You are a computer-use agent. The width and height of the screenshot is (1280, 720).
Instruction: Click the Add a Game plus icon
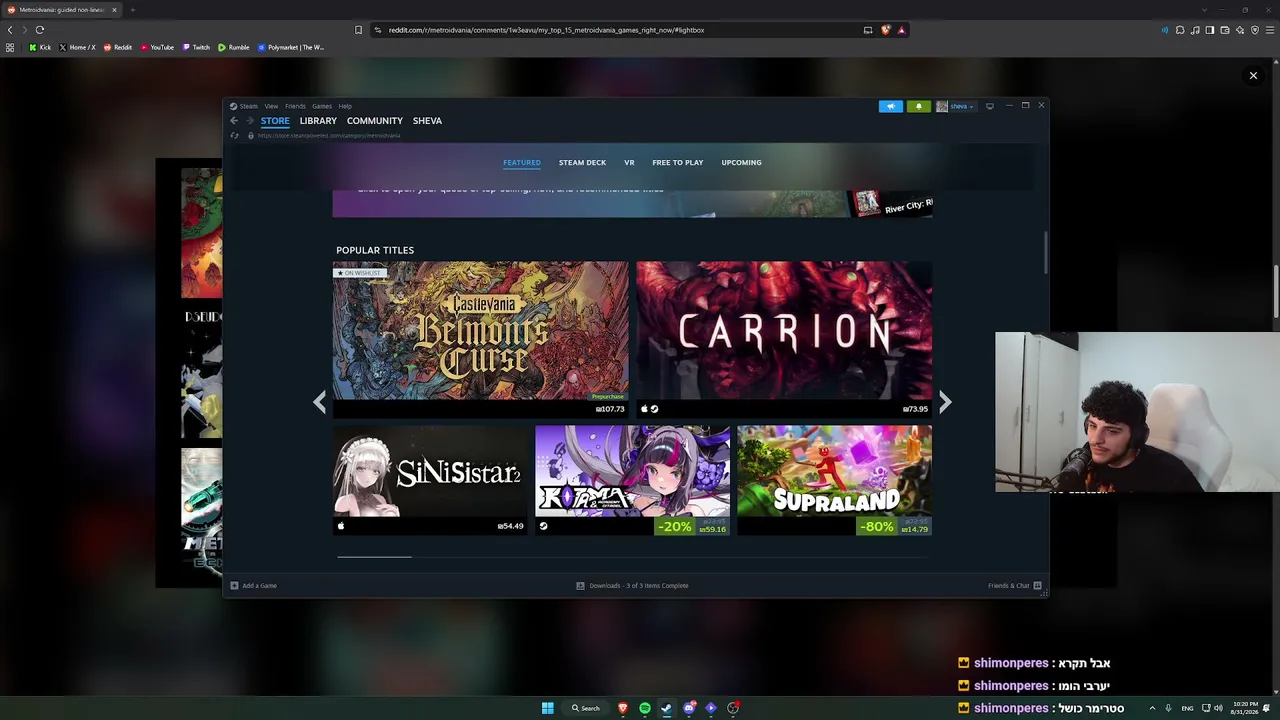234,586
